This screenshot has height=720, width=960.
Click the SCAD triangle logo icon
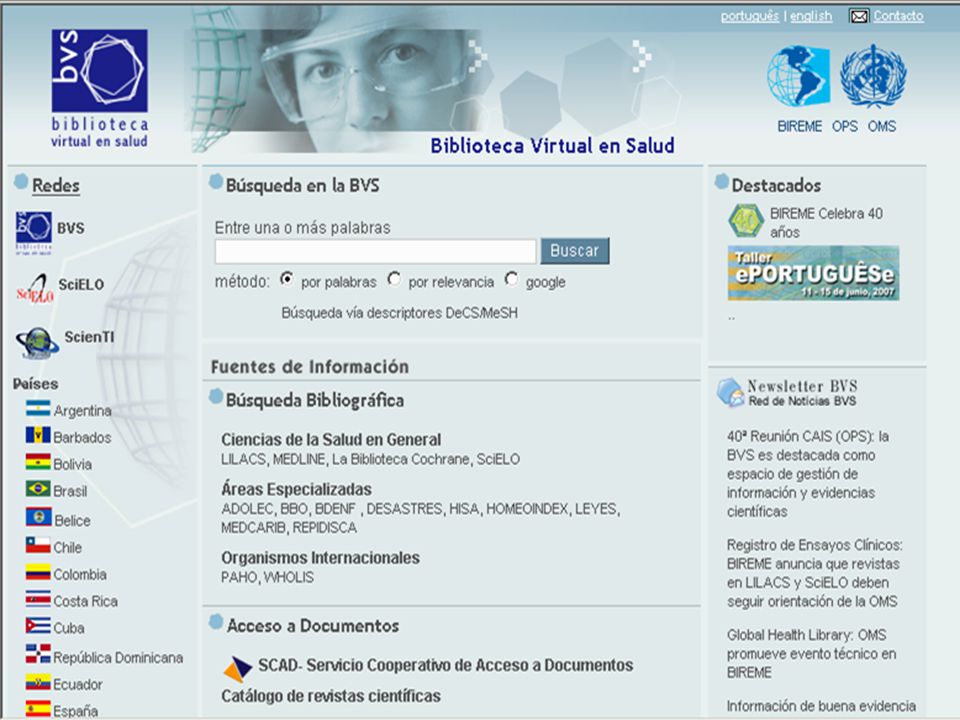[x=238, y=669]
